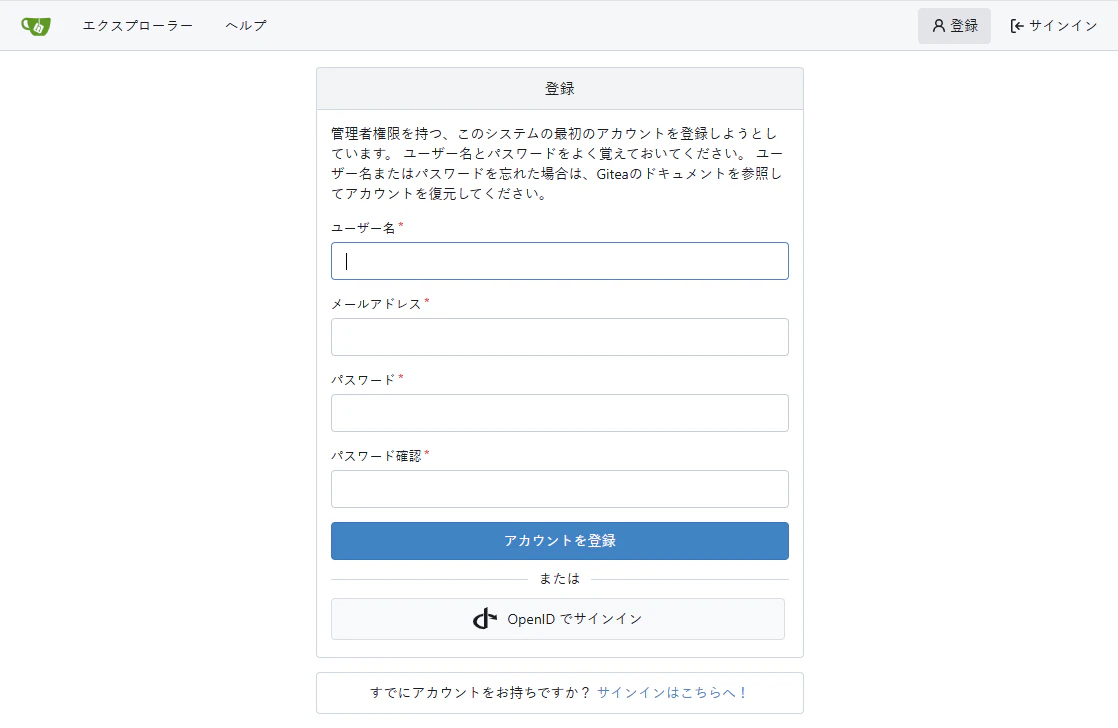Image resolution: width=1118 pixels, height=728 pixels.
Task: Click the すでにアカウントをお持ちですか？ text
Action: point(481,692)
